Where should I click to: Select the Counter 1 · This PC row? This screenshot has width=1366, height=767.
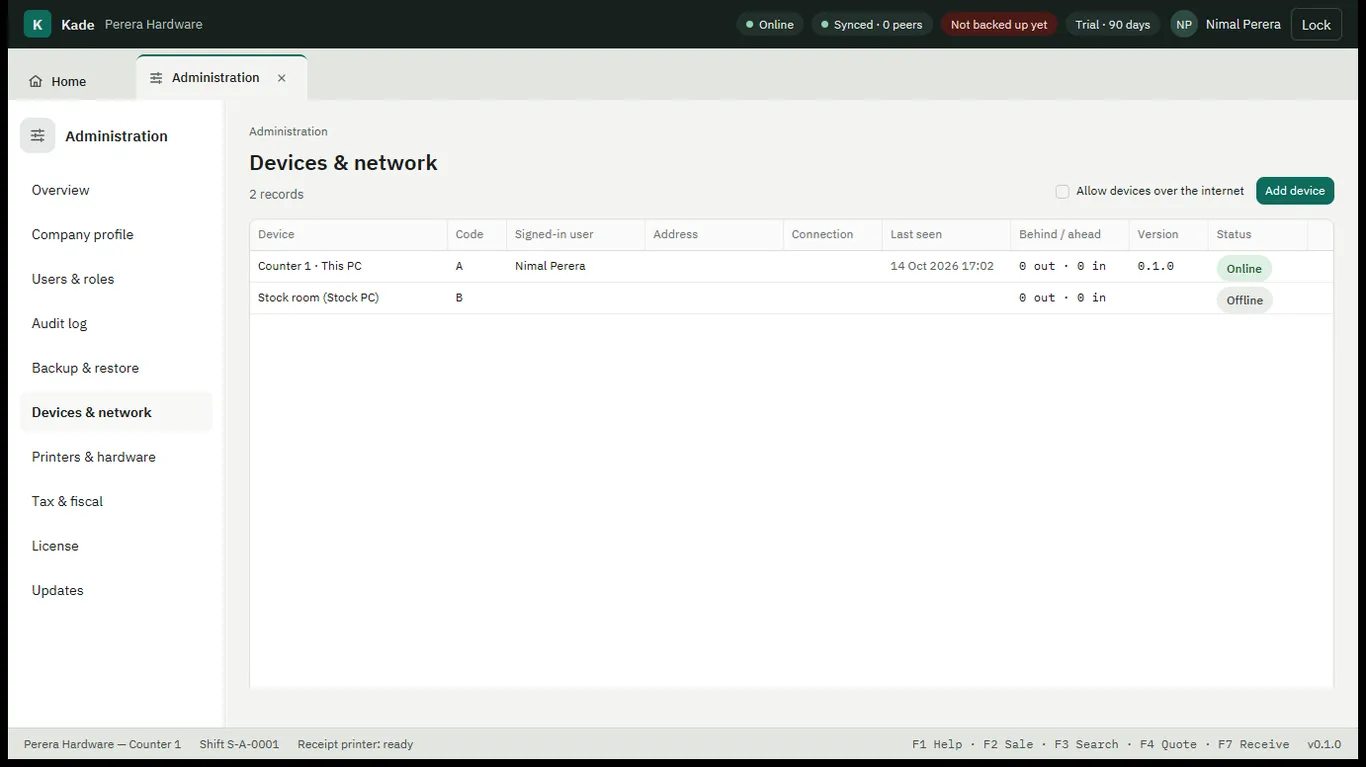click(791, 267)
